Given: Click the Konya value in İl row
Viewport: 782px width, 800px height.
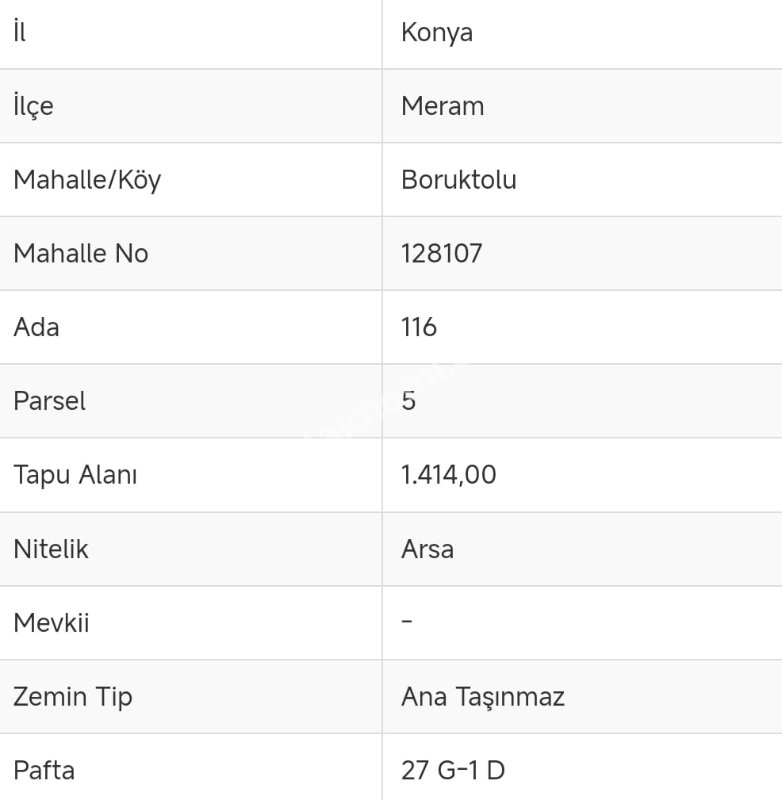Looking at the screenshot, I should 437,33.
